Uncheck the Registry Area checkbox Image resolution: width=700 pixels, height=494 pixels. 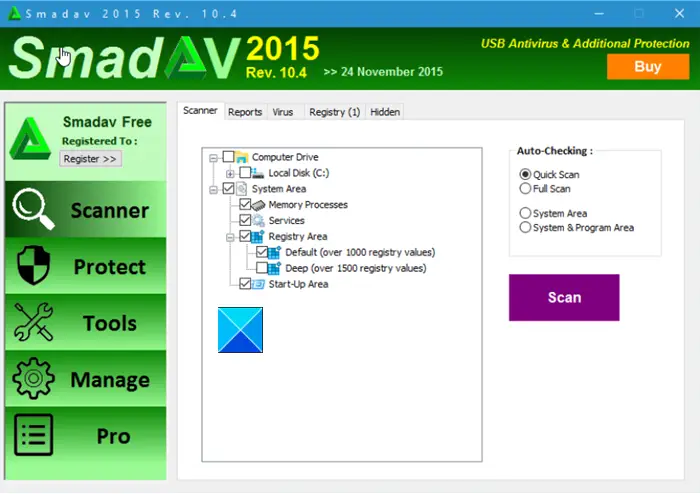(x=245, y=236)
